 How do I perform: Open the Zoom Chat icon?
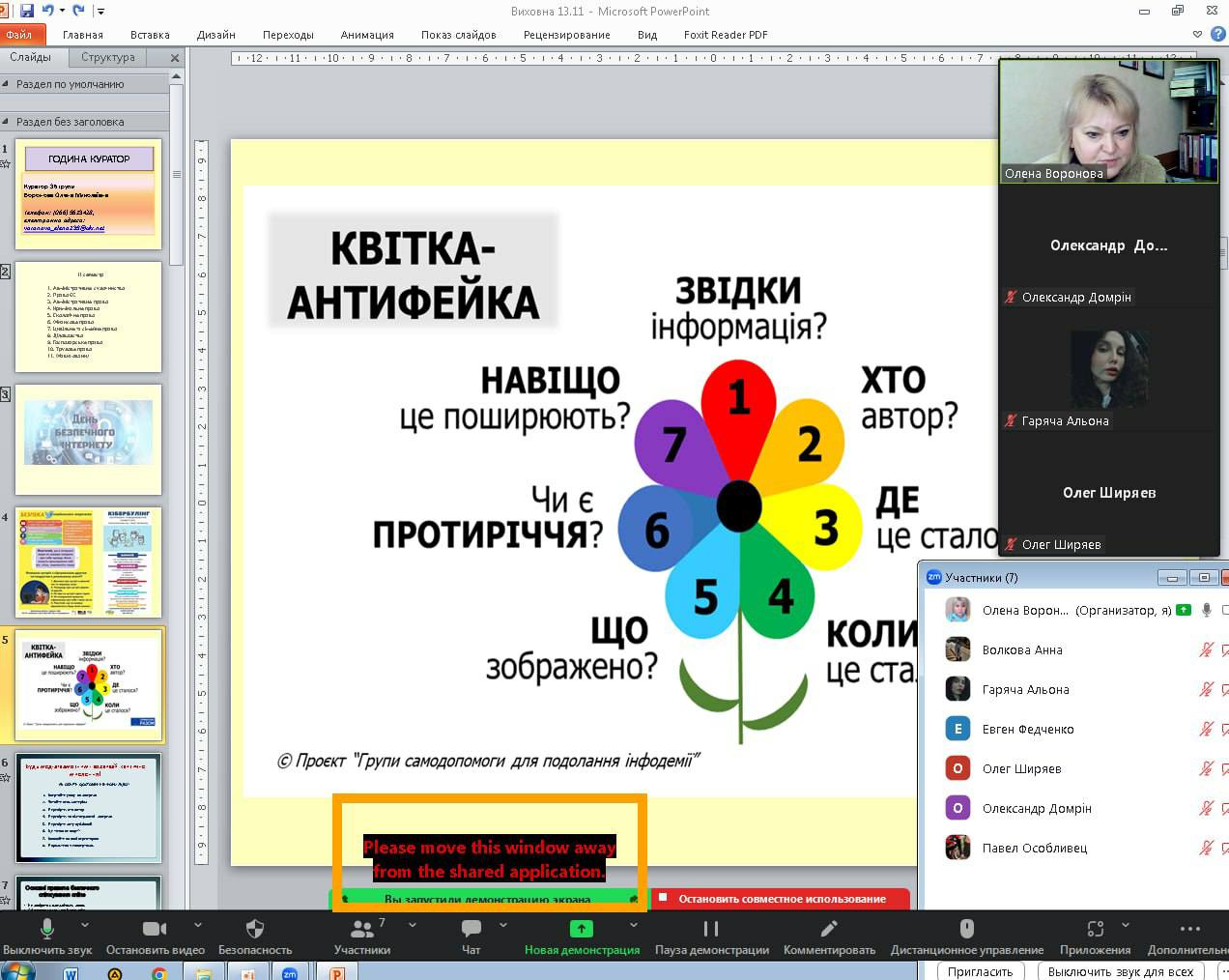pyautogui.click(x=471, y=929)
